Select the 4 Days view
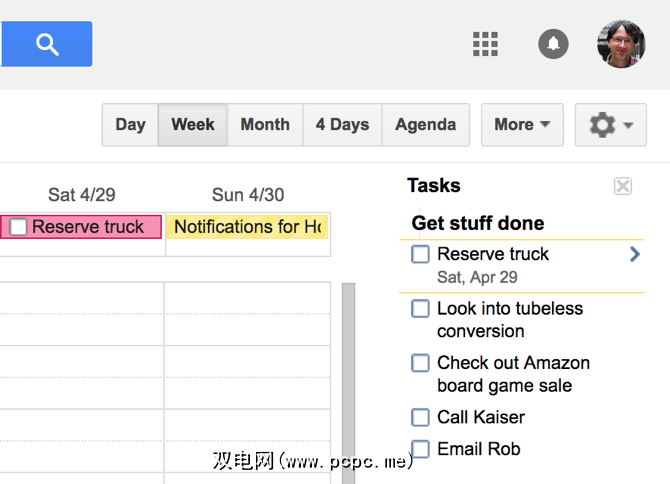 pos(342,125)
